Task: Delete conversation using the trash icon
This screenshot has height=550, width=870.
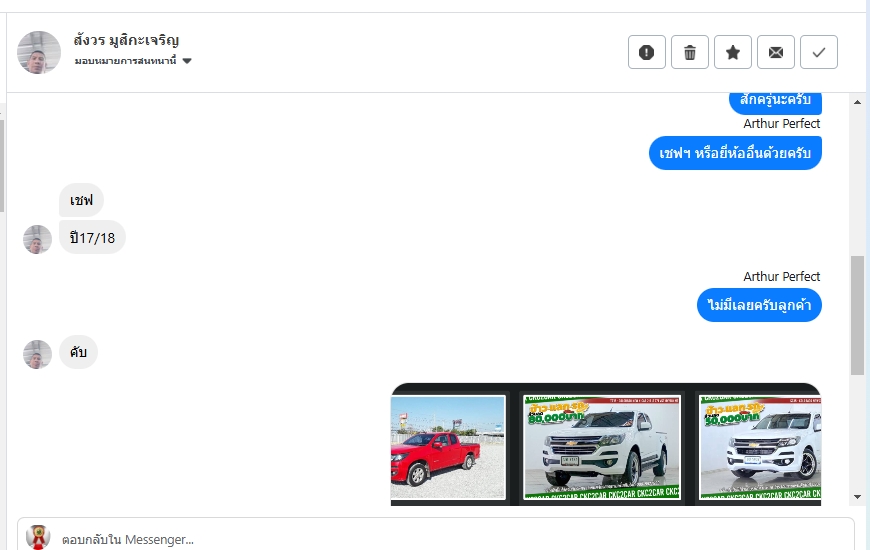Action: (x=690, y=52)
